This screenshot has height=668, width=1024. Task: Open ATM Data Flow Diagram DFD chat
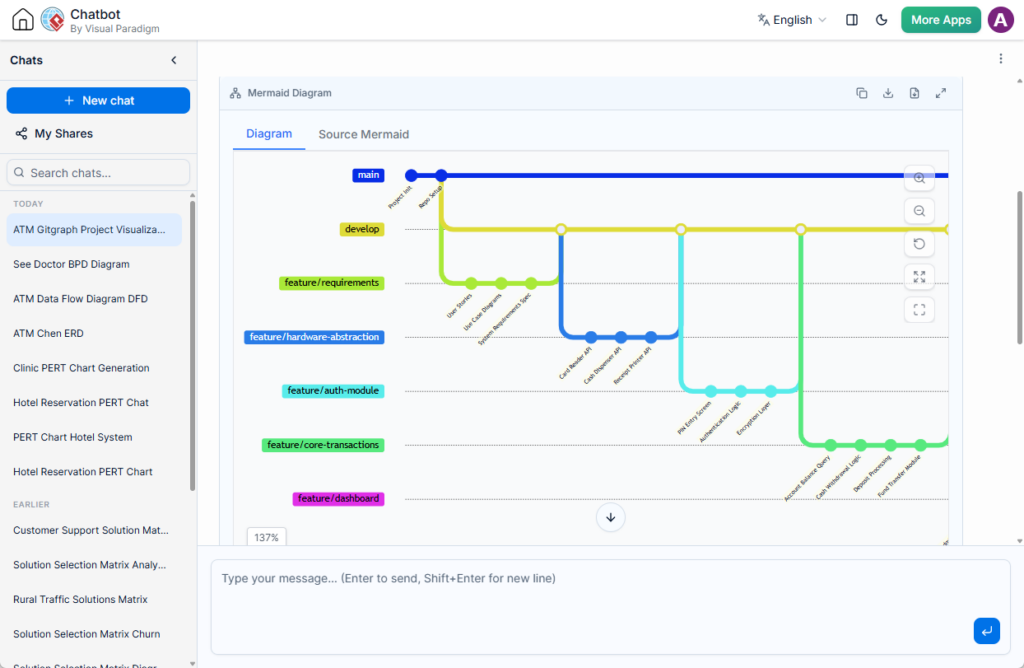[94, 299]
